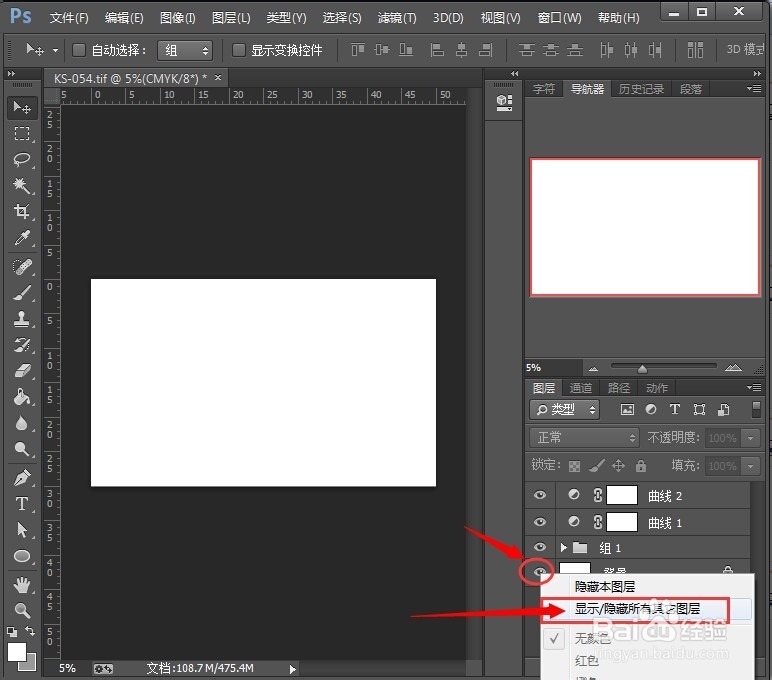Select the Rectangular Marquee tool

click(22, 133)
